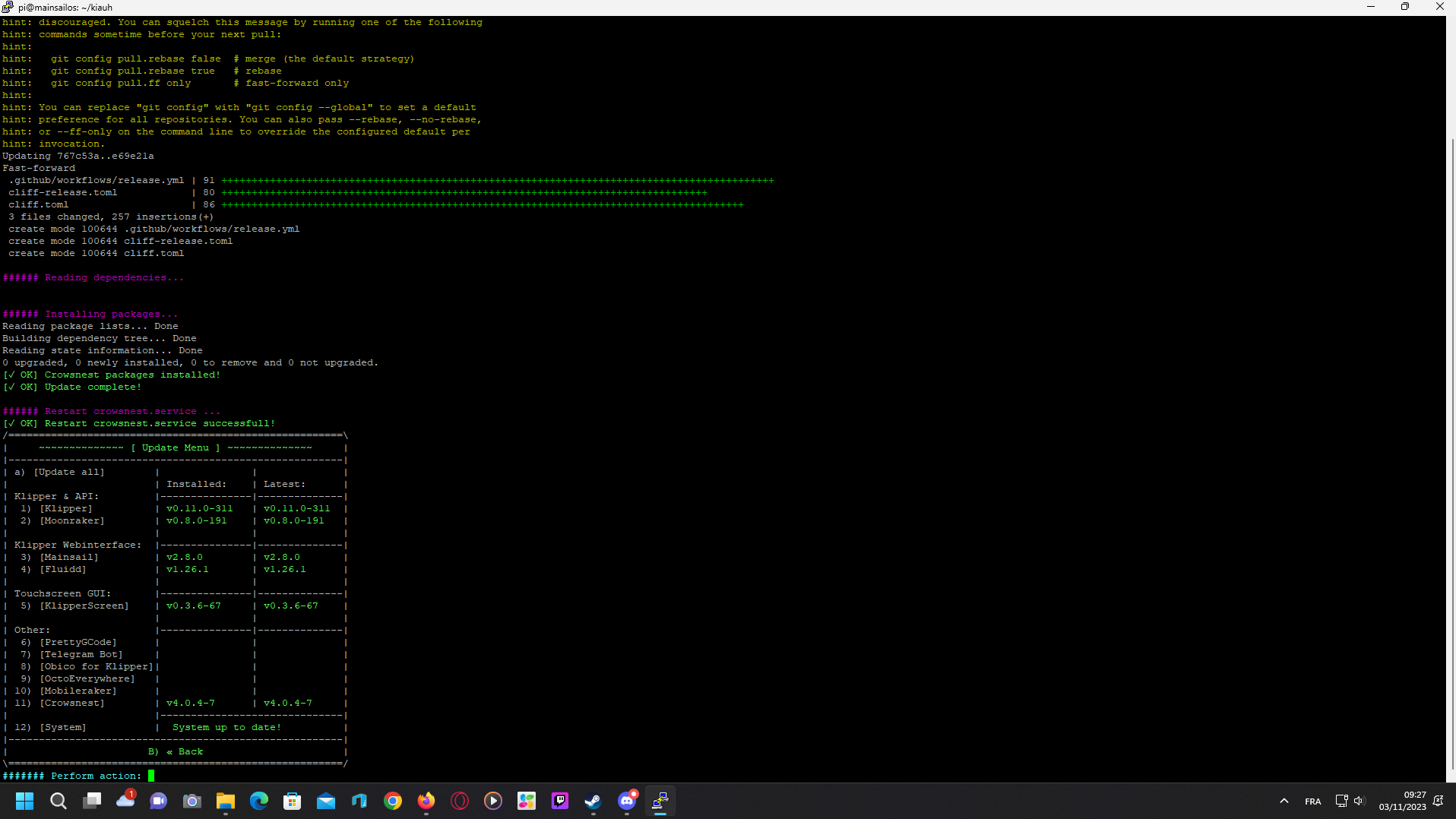Open the cloud icon with the red badge

tap(125, 799)
